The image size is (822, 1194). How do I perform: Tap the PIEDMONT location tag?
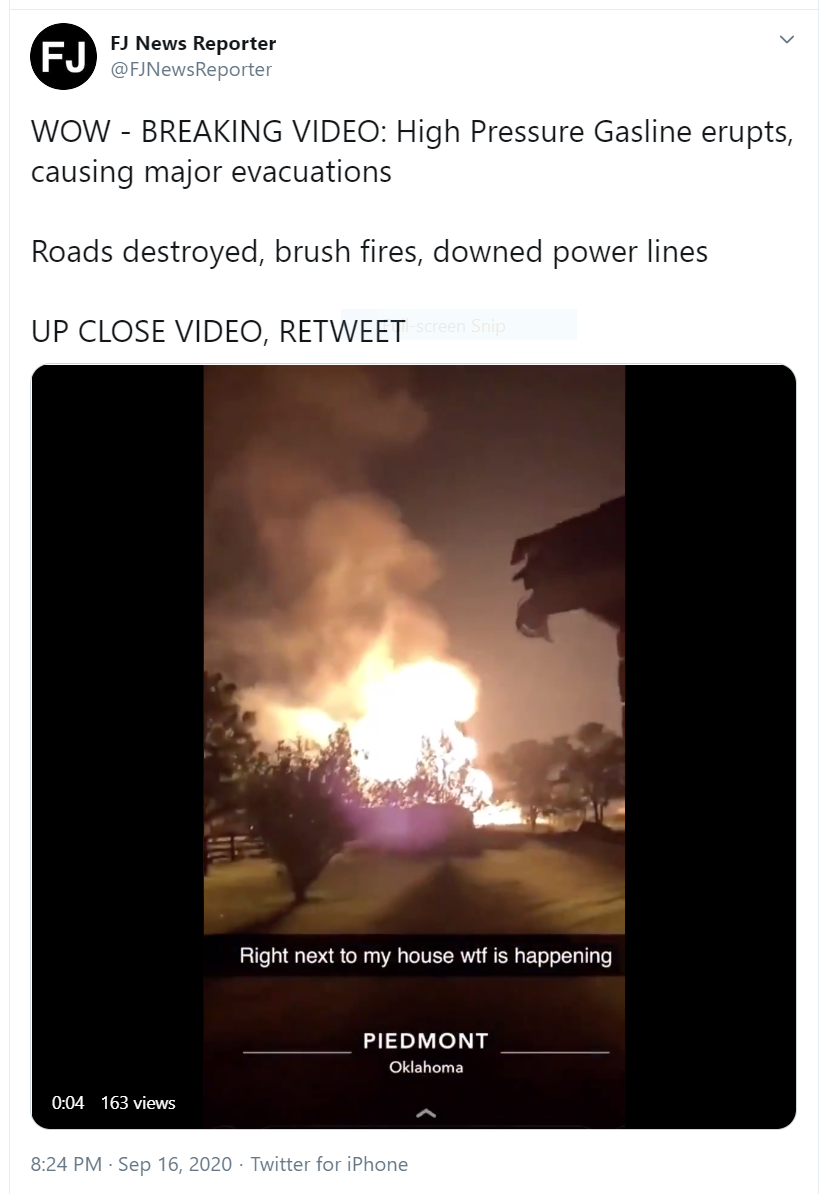(x=426, y=1041)
